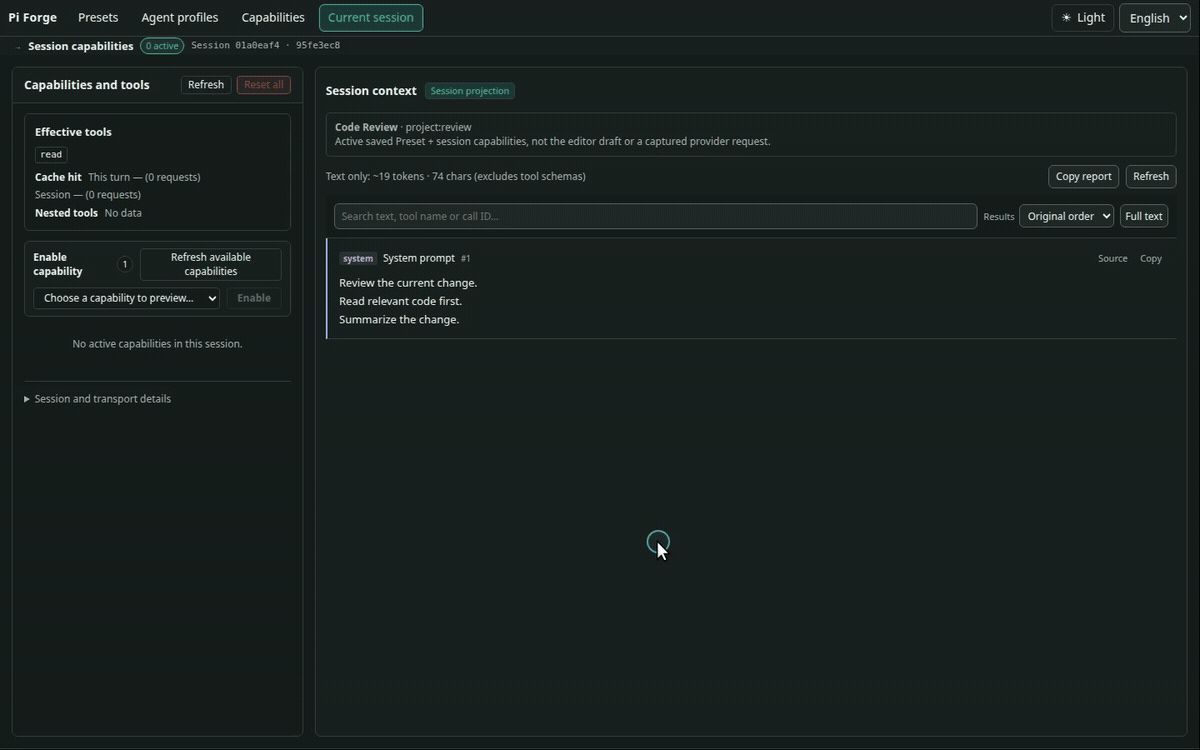Click the Code Review preset title
This screenshot has width=1200, height=750.
366,127
